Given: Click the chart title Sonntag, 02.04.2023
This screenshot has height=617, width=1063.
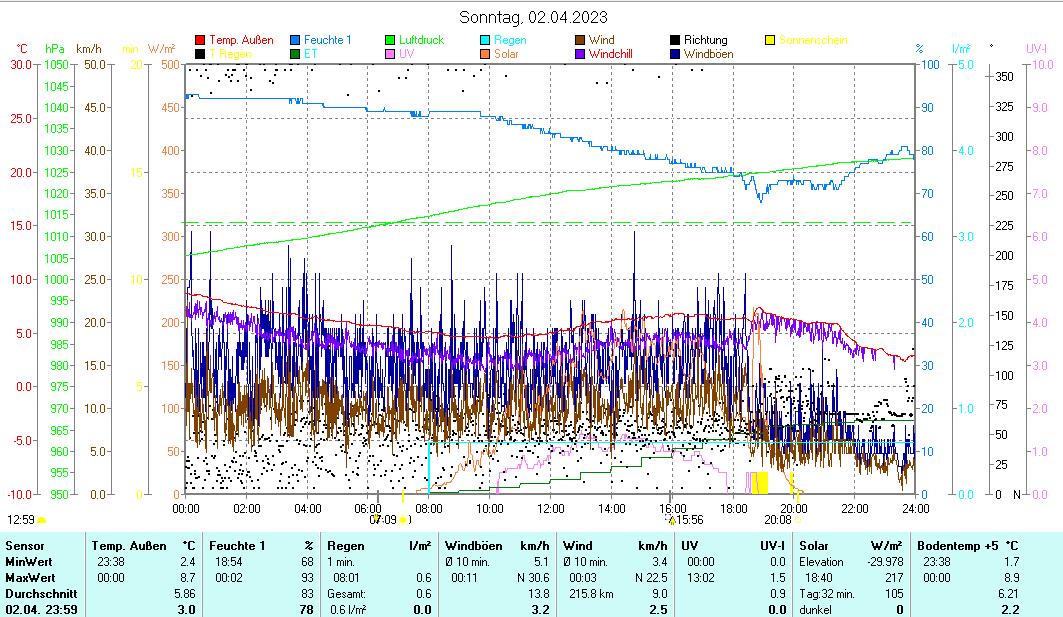Looking at the screenshot, I should (532, 17).
